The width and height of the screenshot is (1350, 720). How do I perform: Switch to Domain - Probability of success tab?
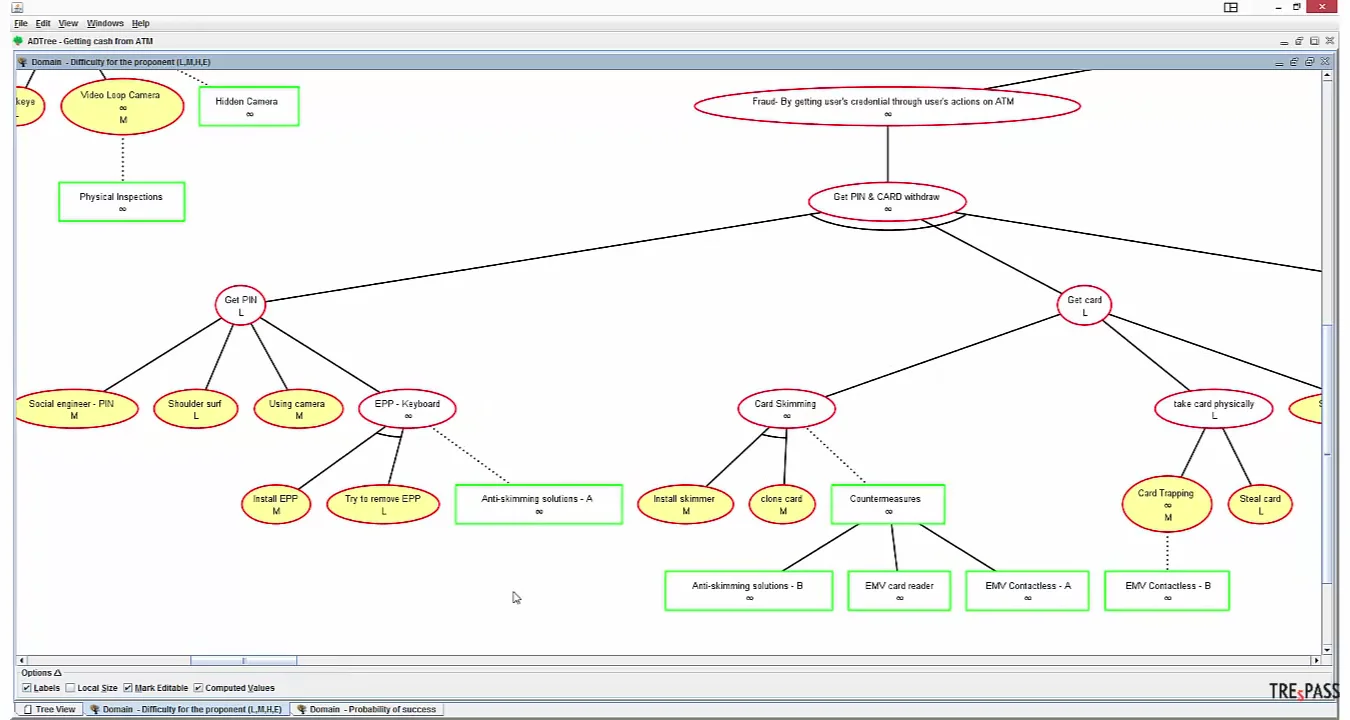pyautogui.click(x=366, y=709)
